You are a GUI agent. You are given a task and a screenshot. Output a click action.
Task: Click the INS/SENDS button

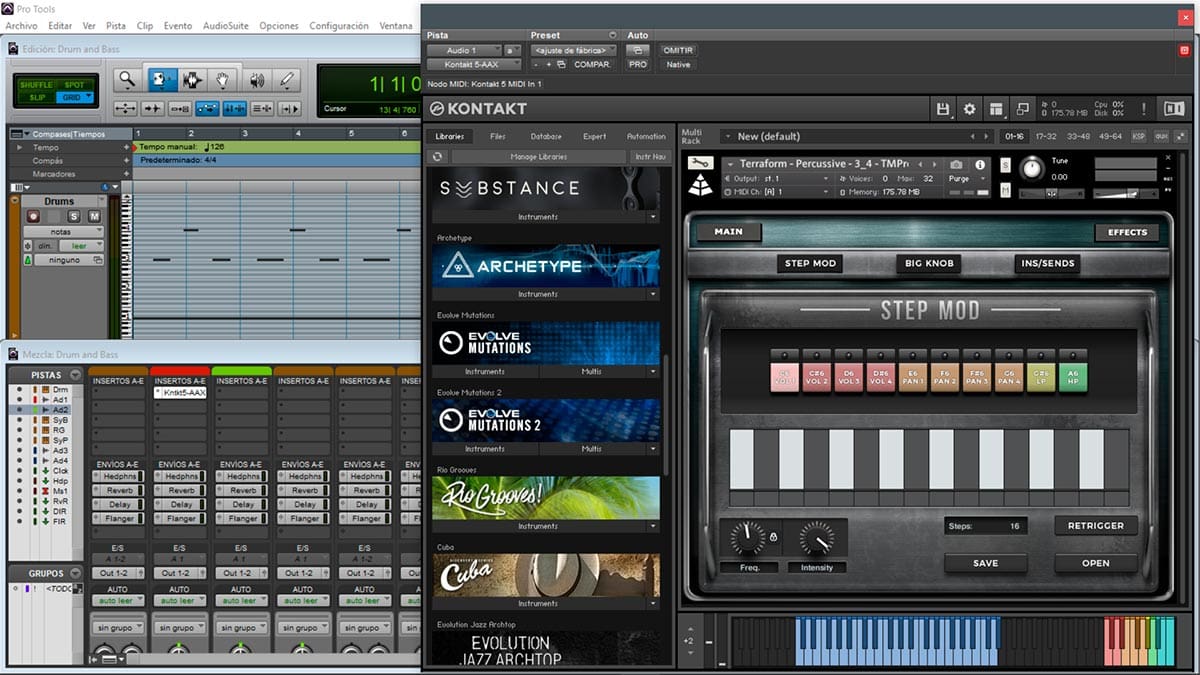click(x=1046, y=264)
